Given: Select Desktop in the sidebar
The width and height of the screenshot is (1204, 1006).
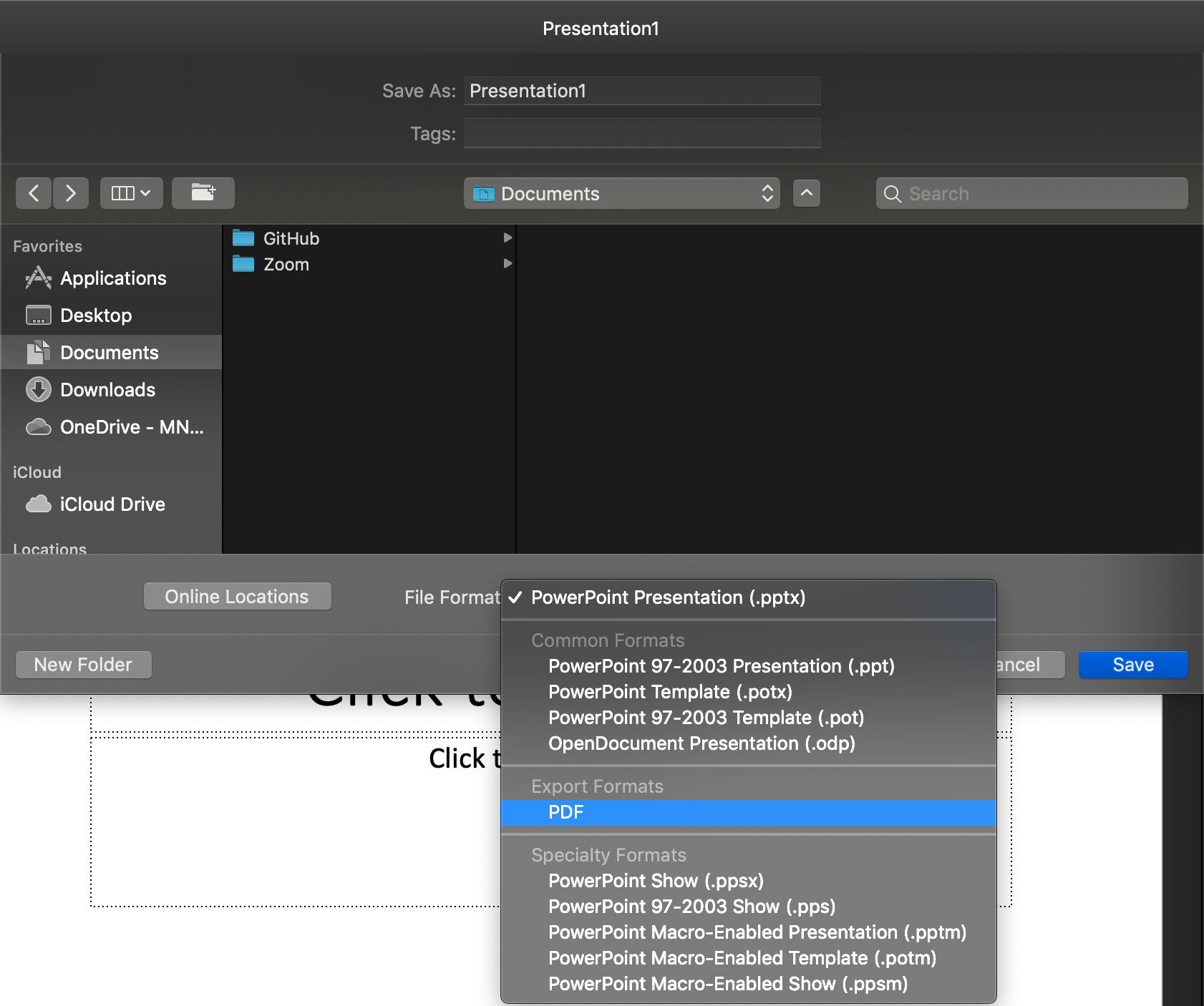Looking at the screenshot, I should click(96, 316).
